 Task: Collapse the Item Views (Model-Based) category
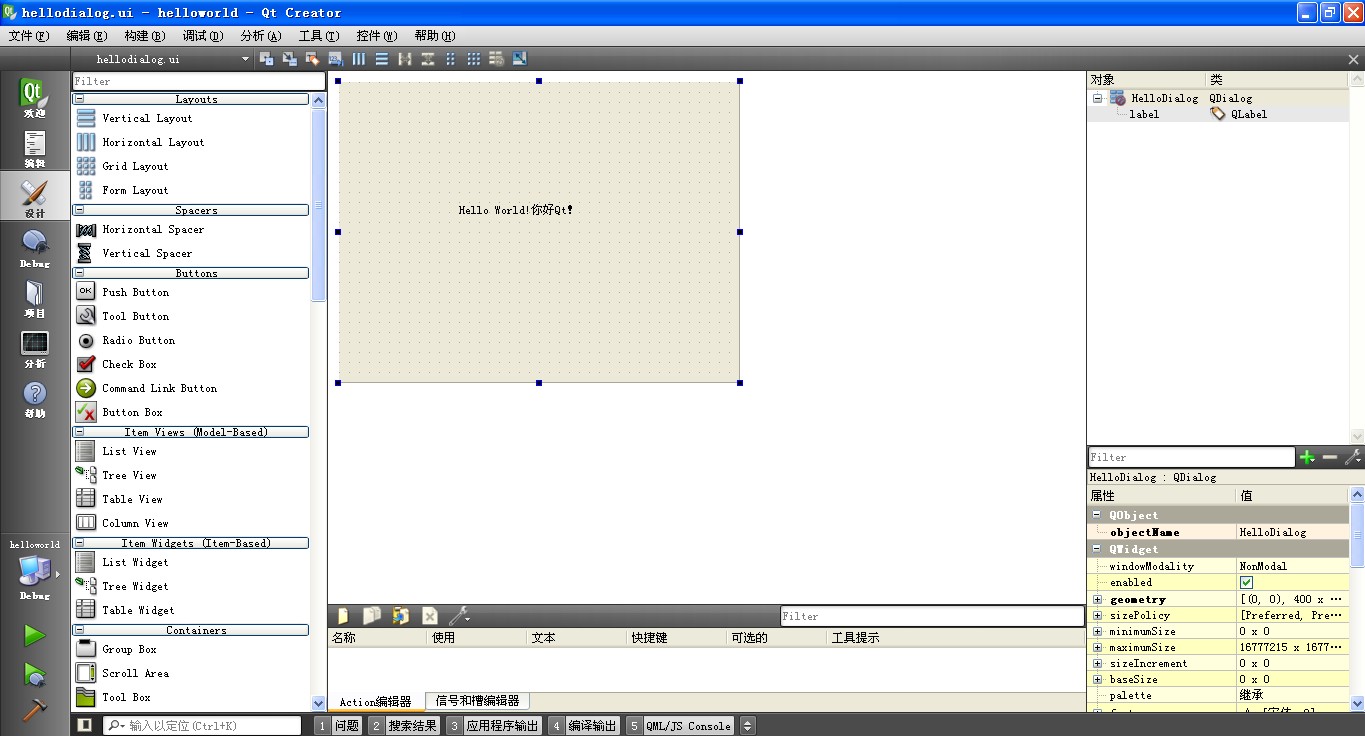pos(79,432)
